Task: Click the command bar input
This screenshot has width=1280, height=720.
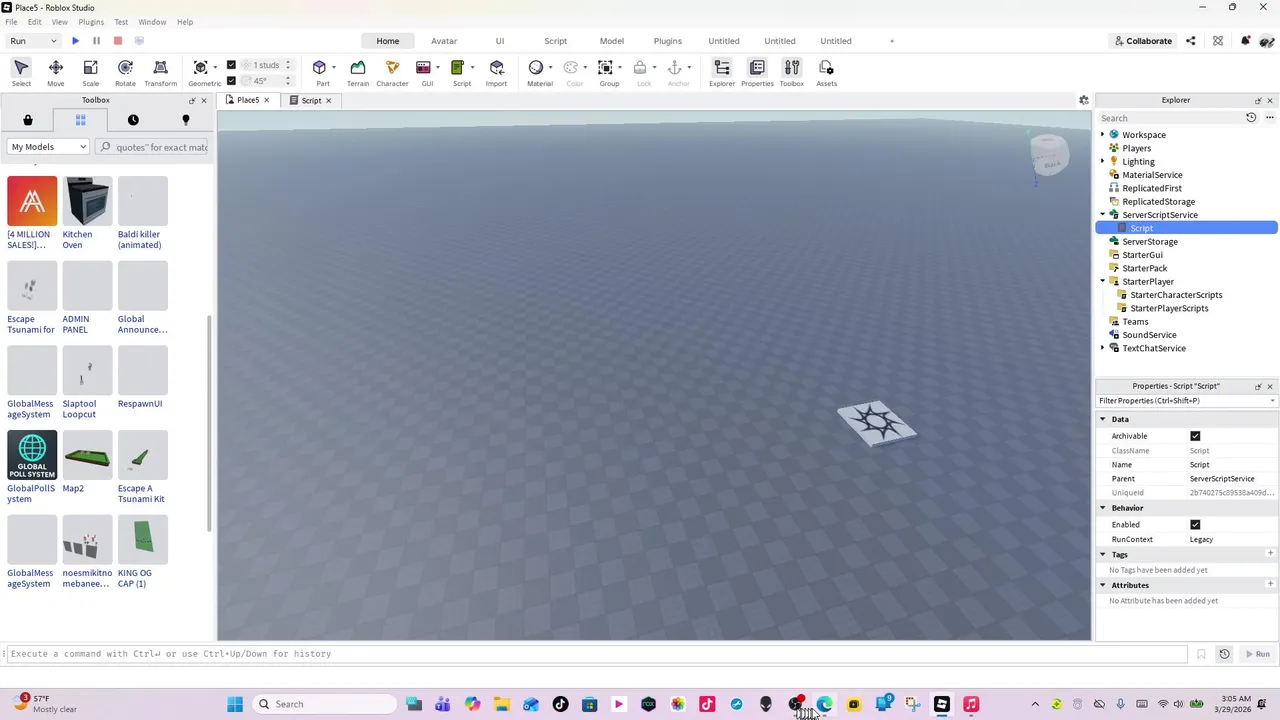Action: pyautogui.click(x=597, y=654)
